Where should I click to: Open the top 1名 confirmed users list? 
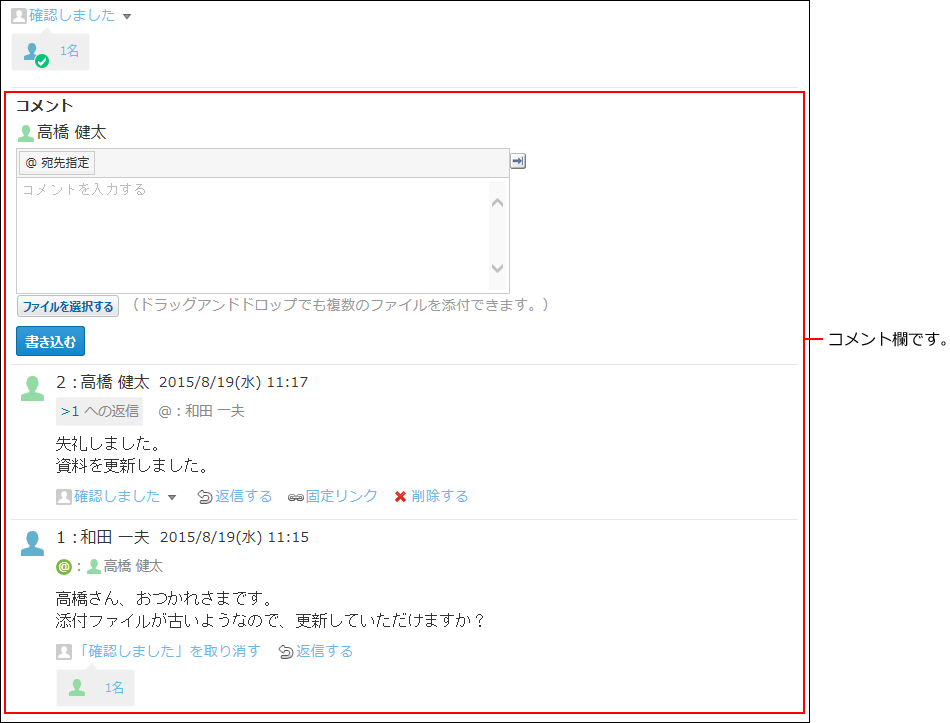(69, 51)
